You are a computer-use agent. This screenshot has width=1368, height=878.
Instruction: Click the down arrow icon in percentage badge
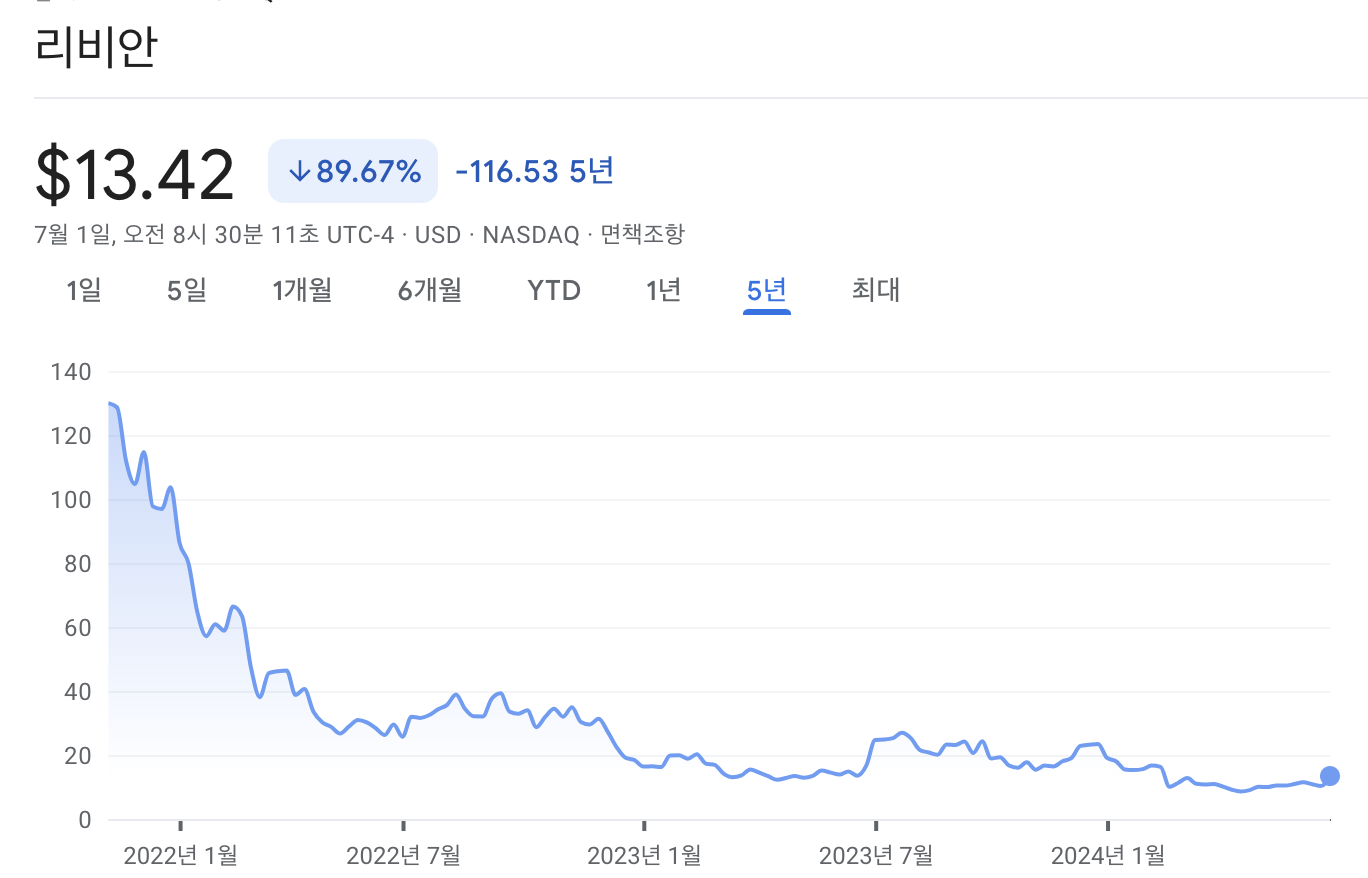click(x=299, y=172)
